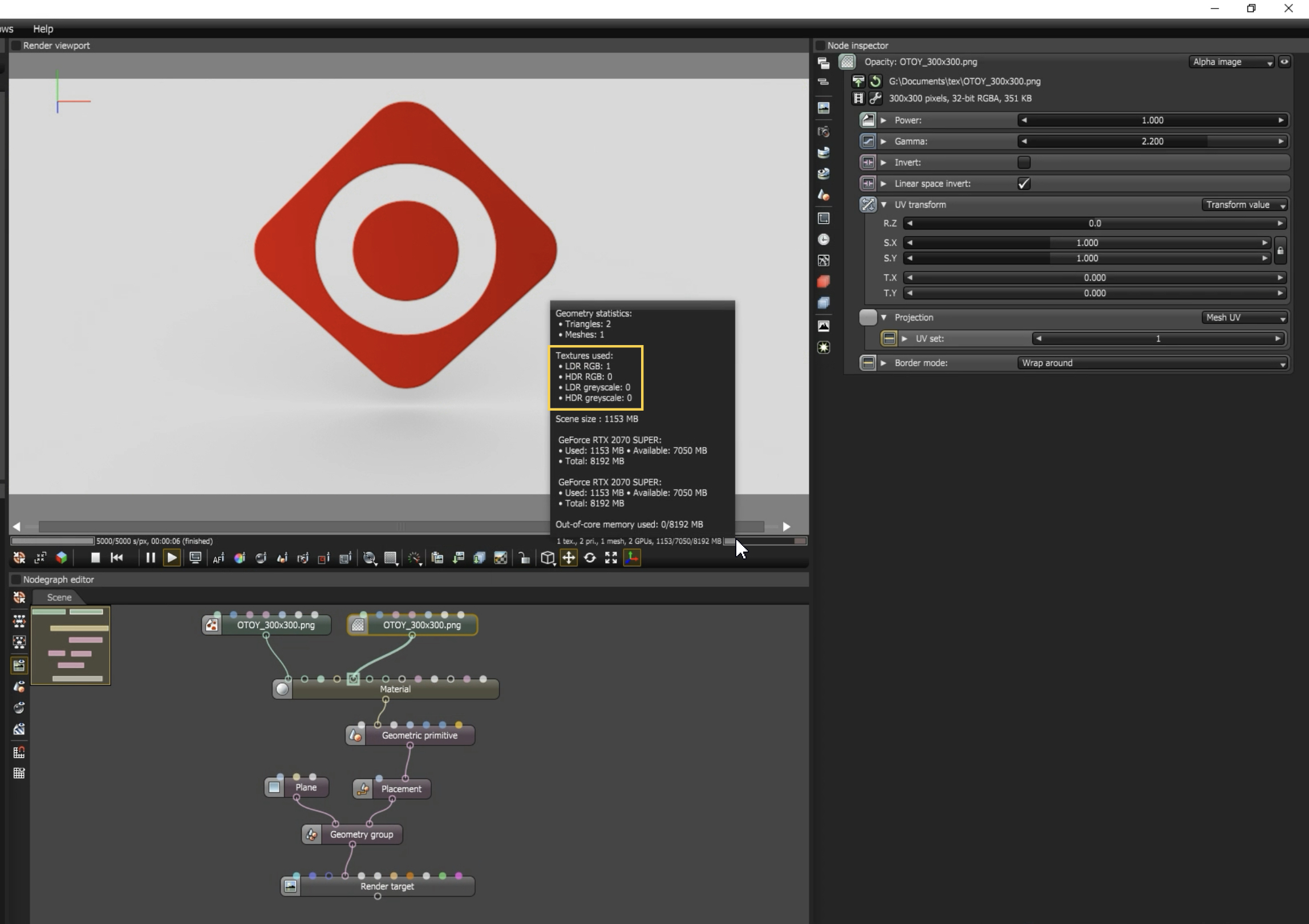1309x924 pixels.
Task: Click the move gizmo icon
Action: (569, 558)
